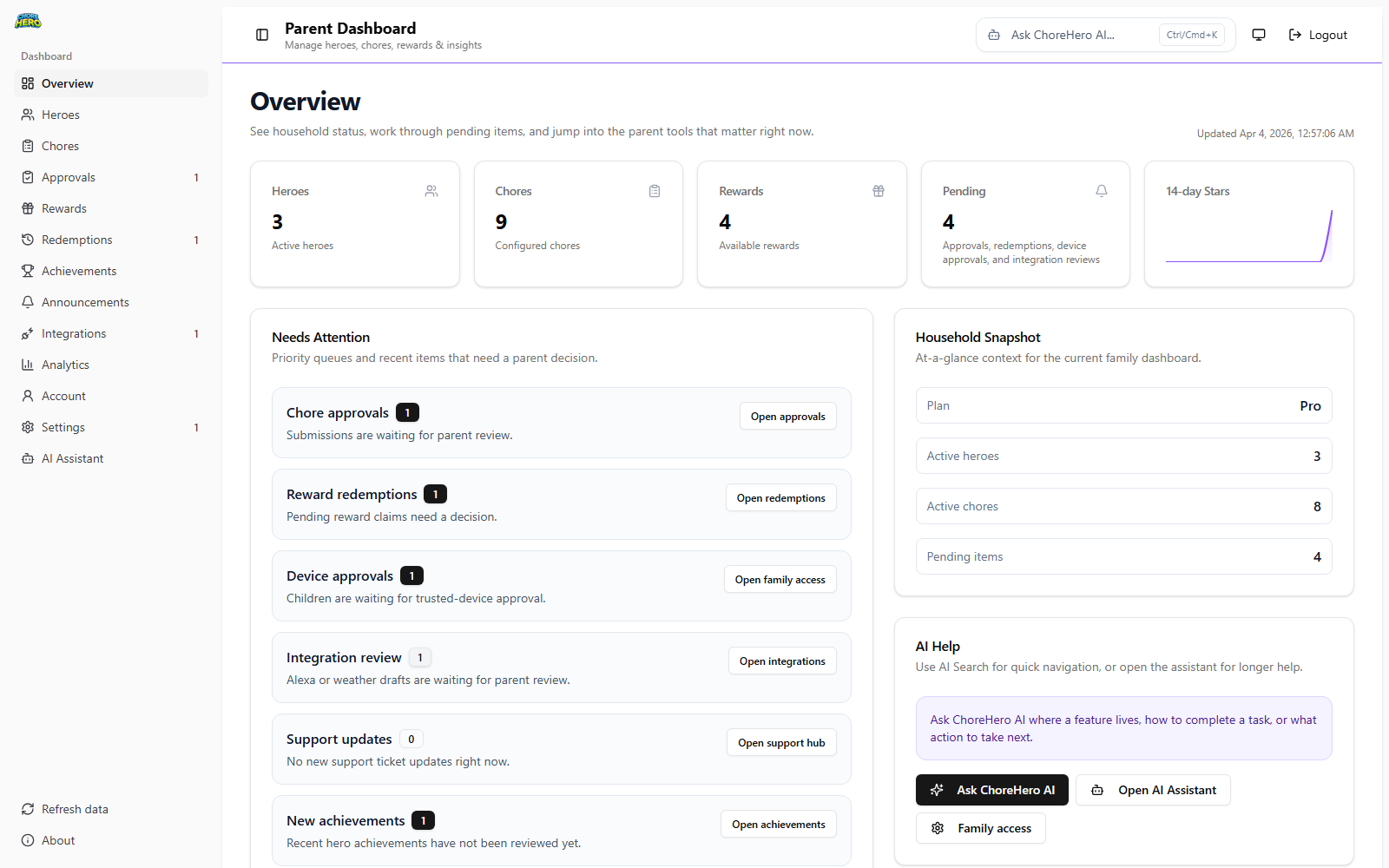
Task: Click the bell icon on the Pending card
Action: tap(1101, 191)
